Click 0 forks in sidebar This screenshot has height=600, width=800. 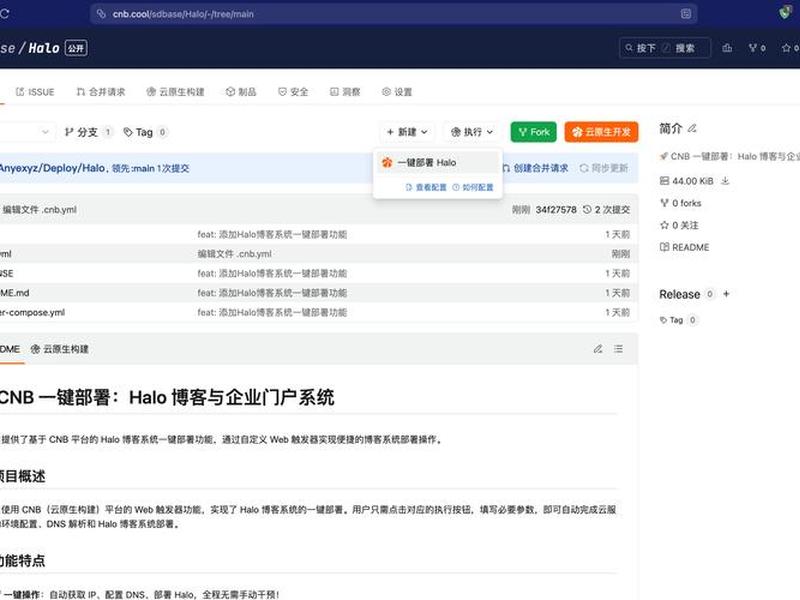tap(681, 203)
